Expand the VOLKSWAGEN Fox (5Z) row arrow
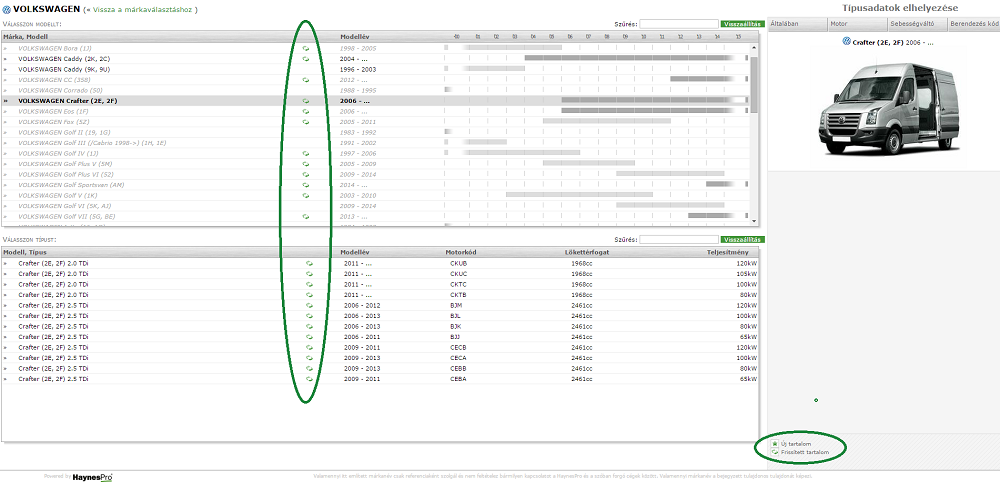Screen dimensions: 1000x483 [x=6, y=122]
